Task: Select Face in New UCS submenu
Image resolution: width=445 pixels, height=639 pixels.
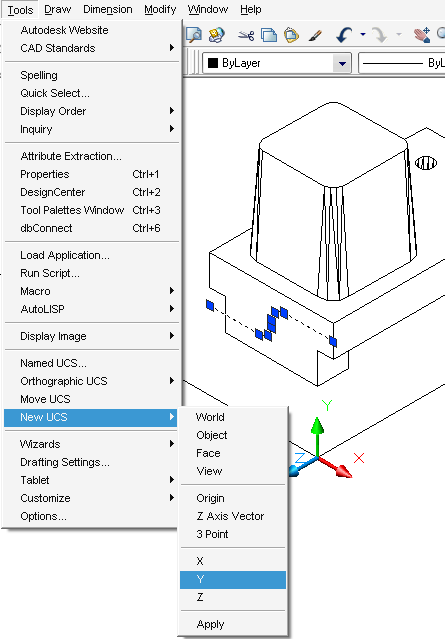Action: 233,453
